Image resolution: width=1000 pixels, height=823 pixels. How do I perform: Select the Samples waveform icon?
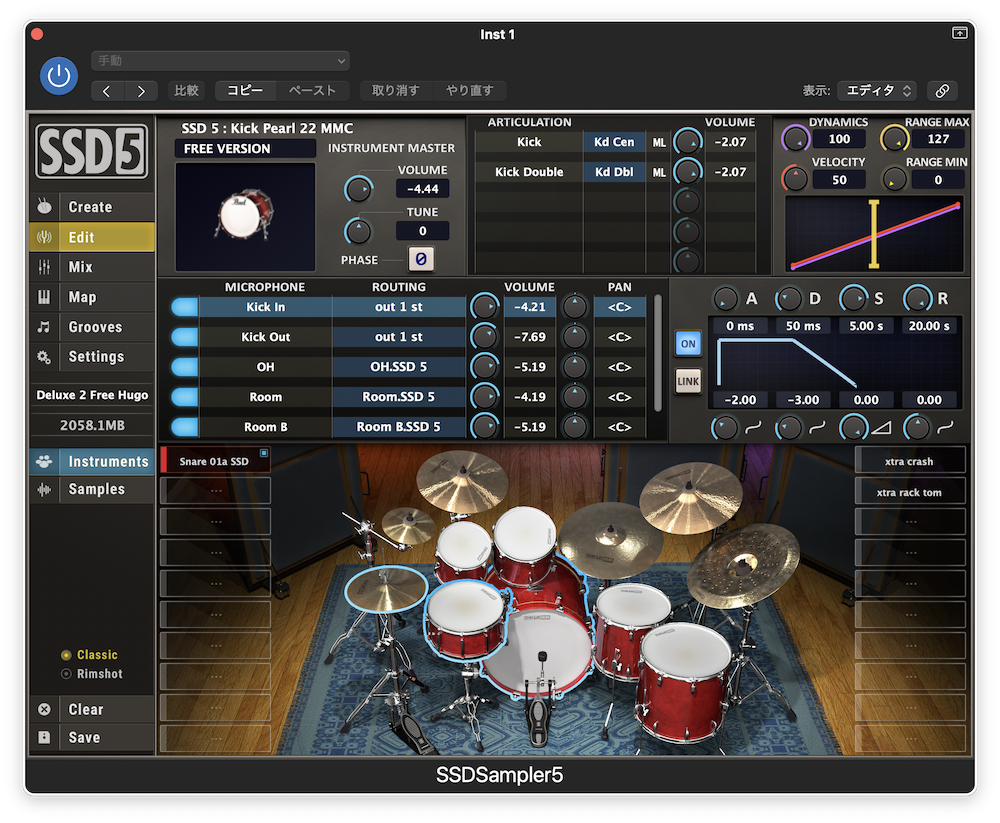point(44,489)
